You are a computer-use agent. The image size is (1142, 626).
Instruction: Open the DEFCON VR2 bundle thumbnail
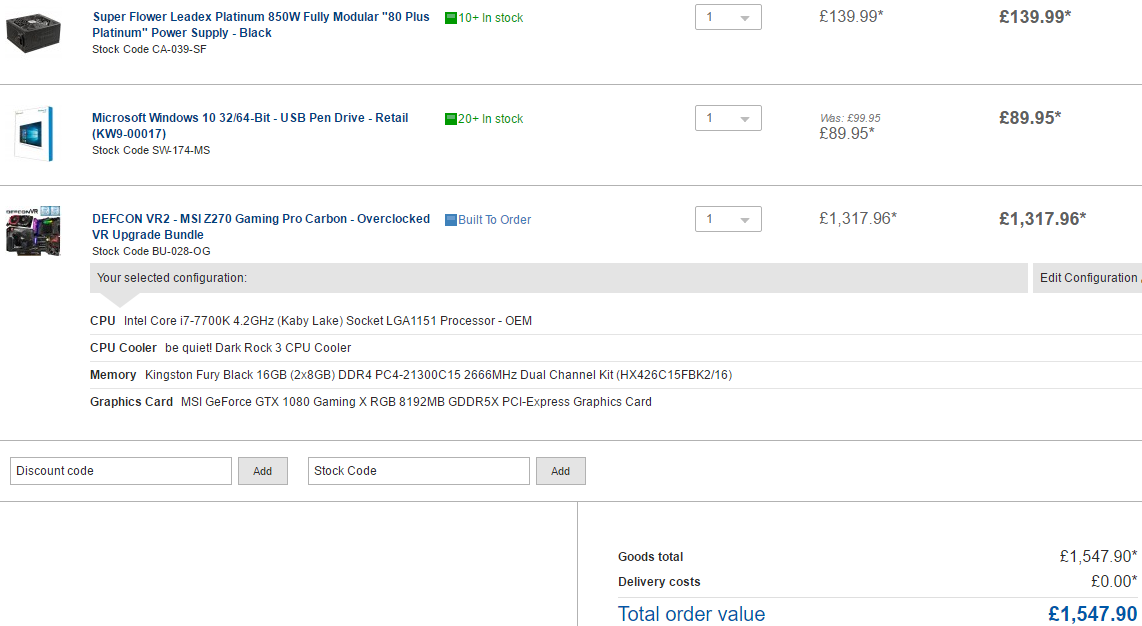[x=34, y=231]
